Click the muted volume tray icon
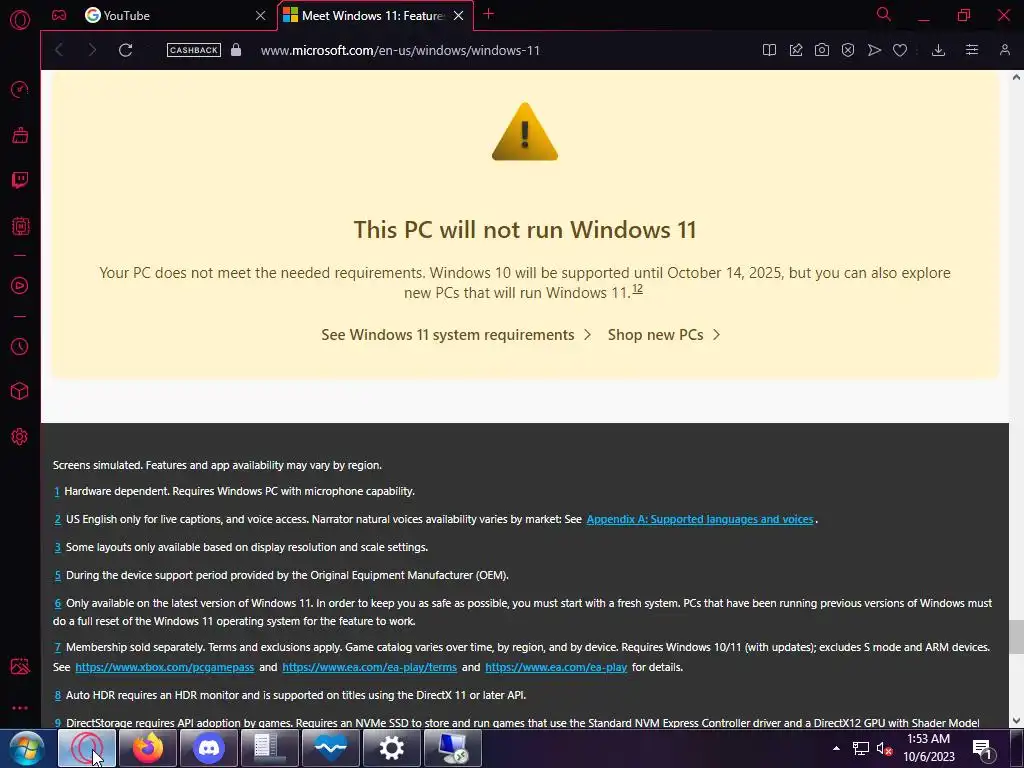Screen dimensions: 1024x768 (x=884, y=748)
